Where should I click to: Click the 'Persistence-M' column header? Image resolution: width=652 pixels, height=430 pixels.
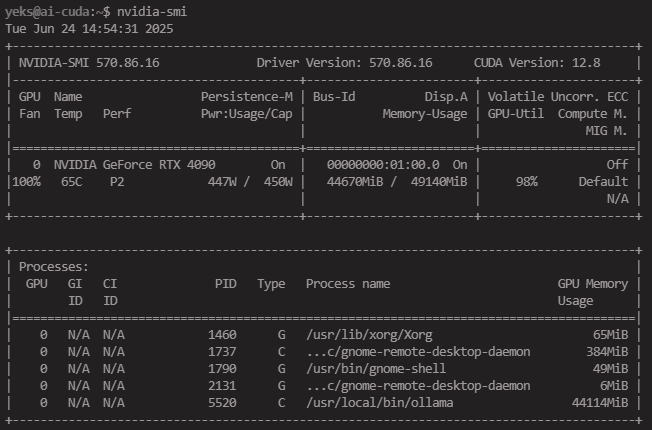(x=247, y=97)
